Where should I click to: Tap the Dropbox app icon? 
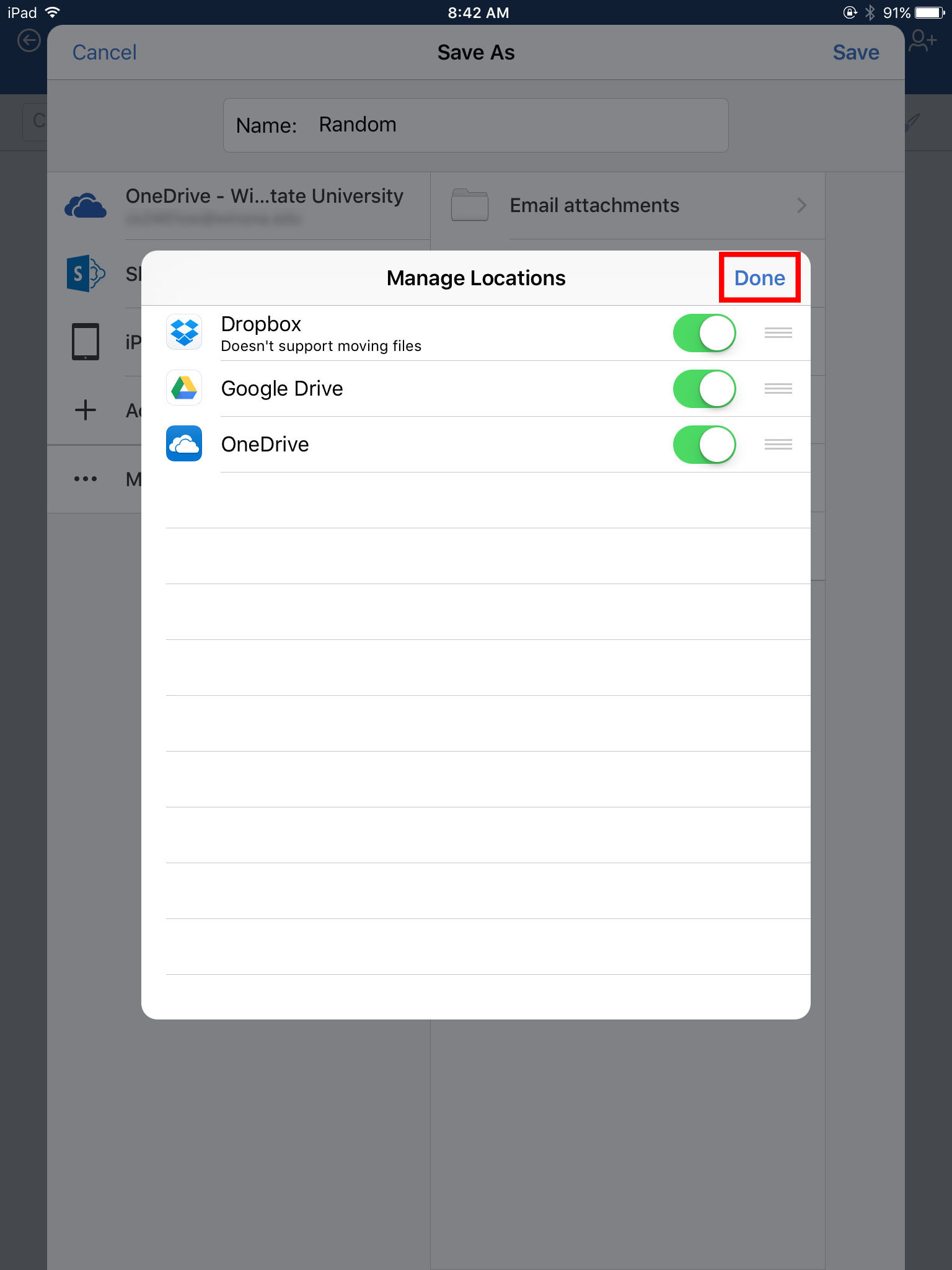tap(184, 332)
